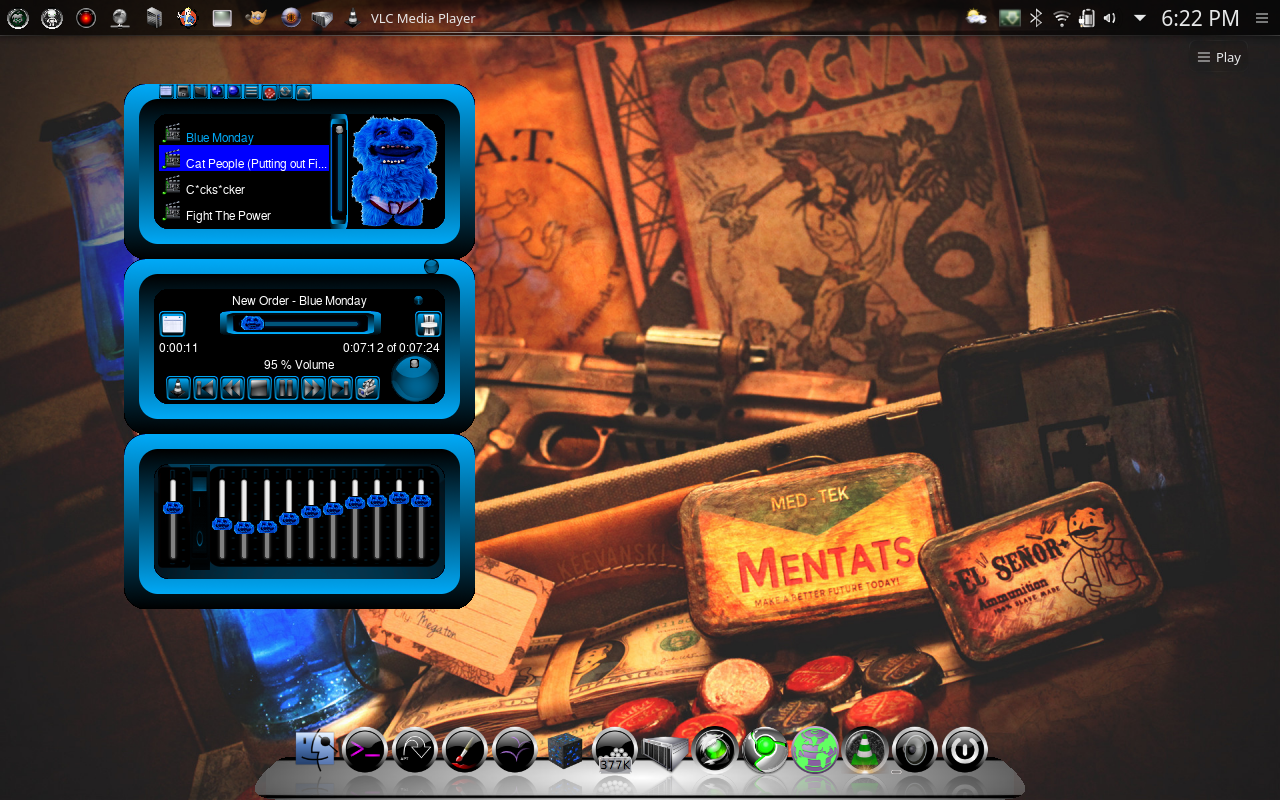The width and height of the screenshot is (1280, 800).
Task: Click the 'New Order - Blue Monday' title
Action: (299, 301)
